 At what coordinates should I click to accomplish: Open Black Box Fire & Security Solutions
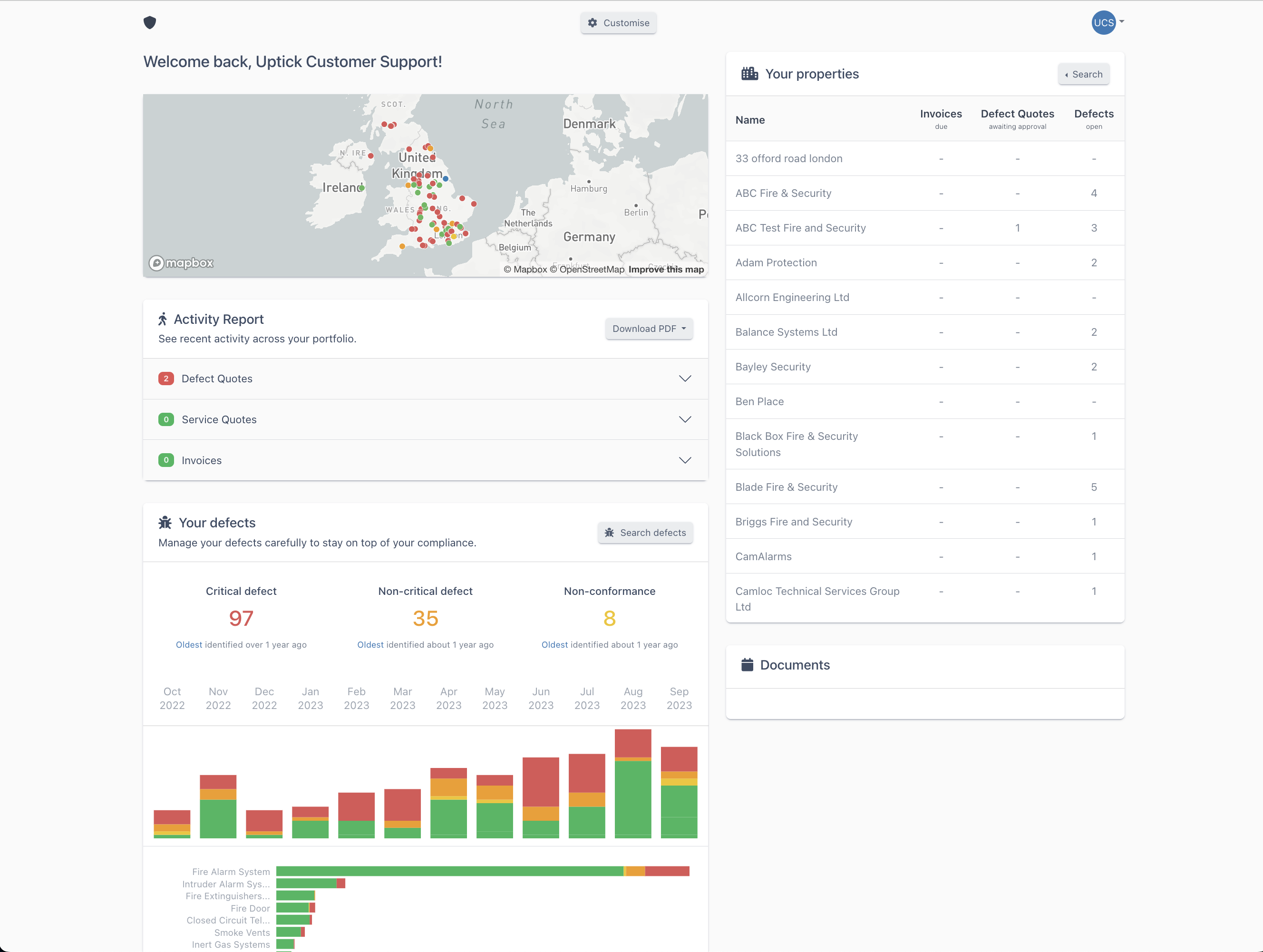click(x=925, y=444)
